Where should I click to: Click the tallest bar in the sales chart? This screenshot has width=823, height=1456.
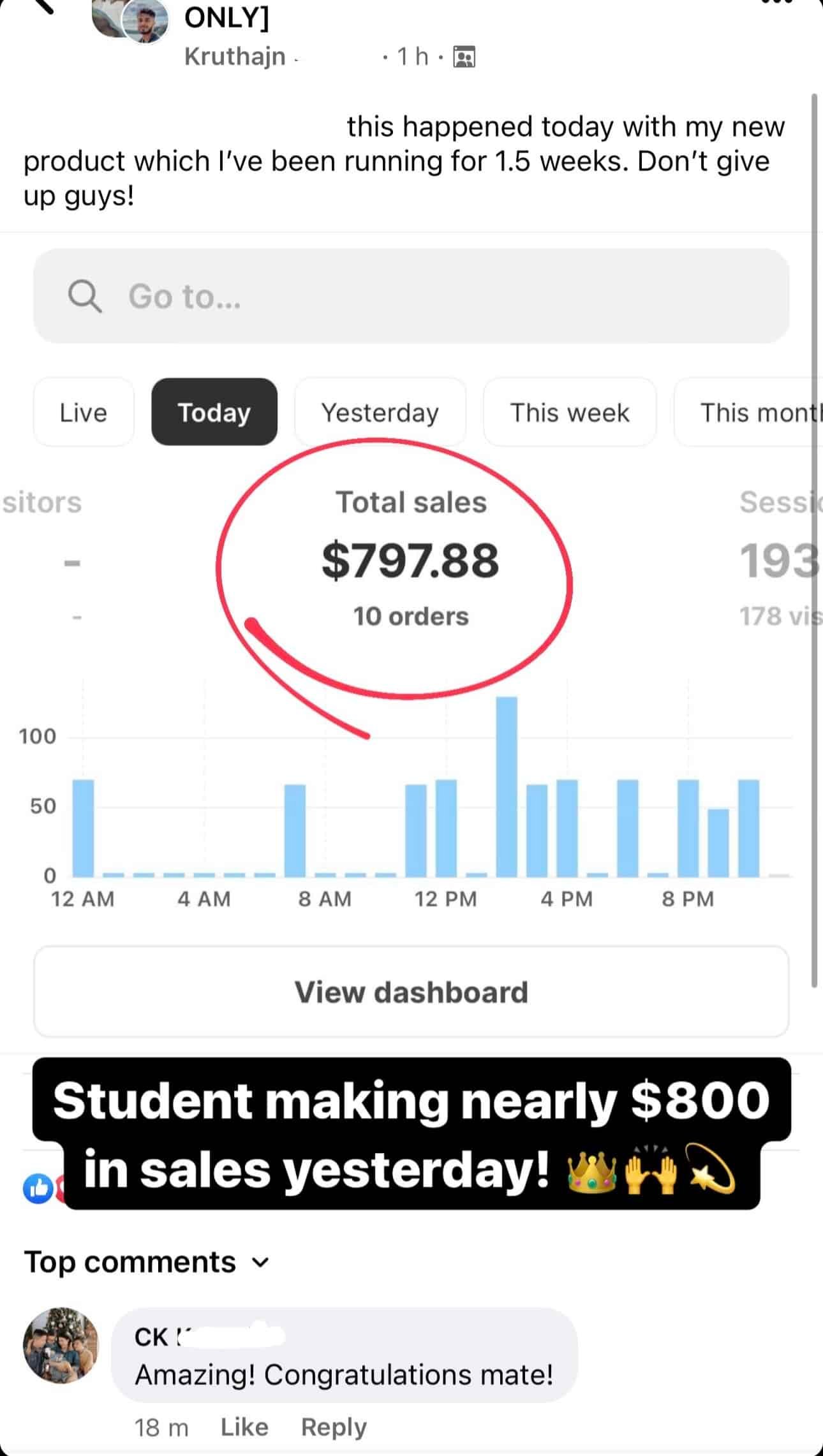(507, 786)
